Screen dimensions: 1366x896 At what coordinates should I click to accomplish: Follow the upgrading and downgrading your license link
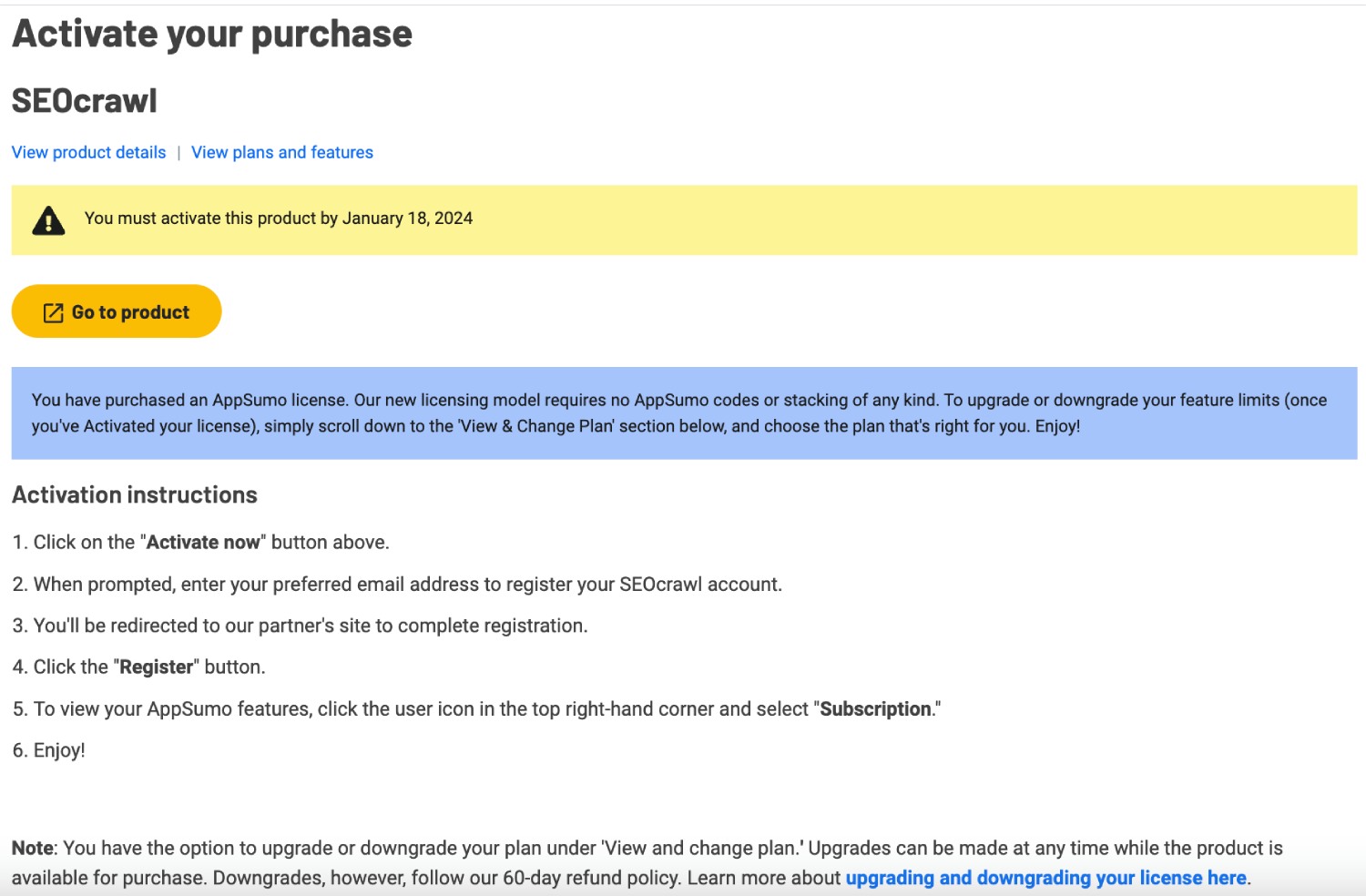(1045, 878)
